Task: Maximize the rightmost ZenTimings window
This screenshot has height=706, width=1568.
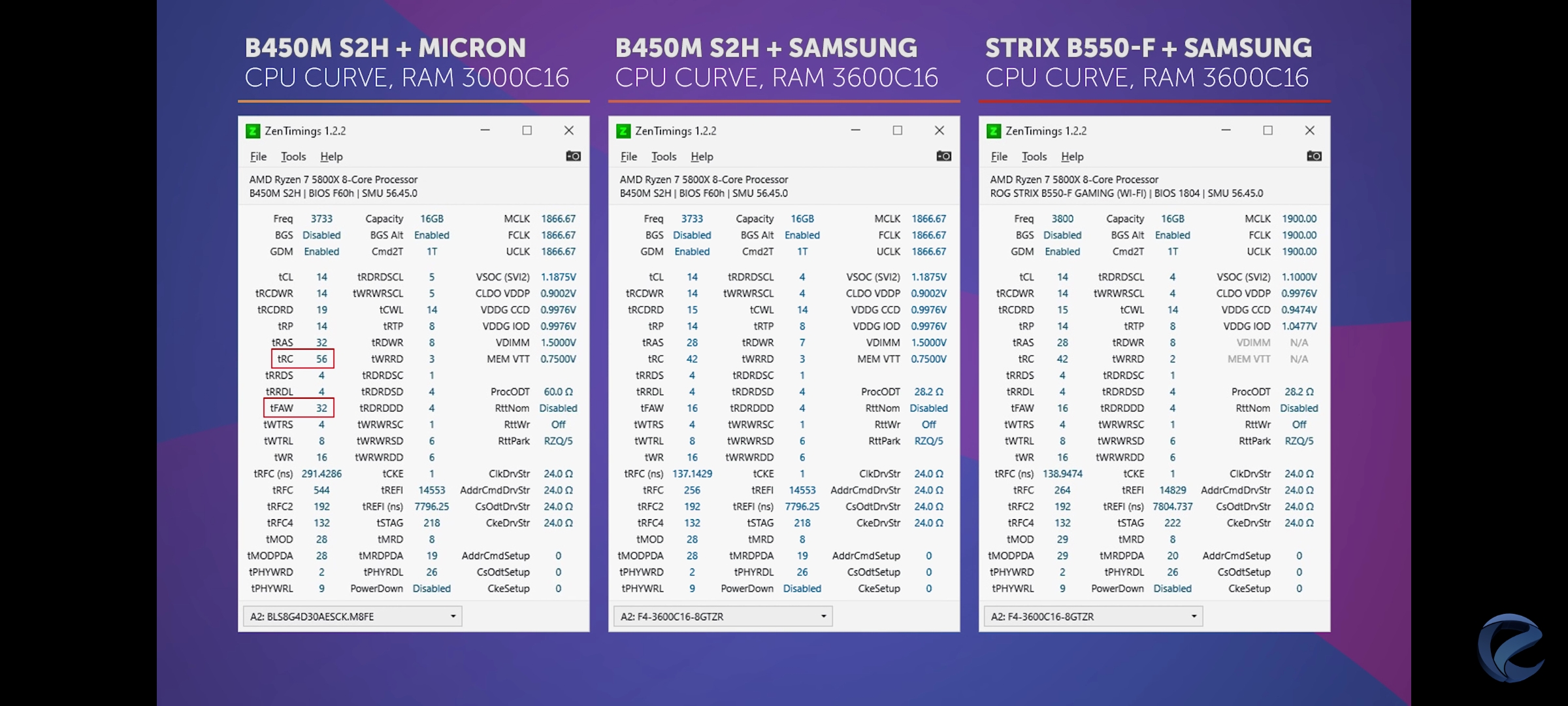Action: pos(1267,130)
